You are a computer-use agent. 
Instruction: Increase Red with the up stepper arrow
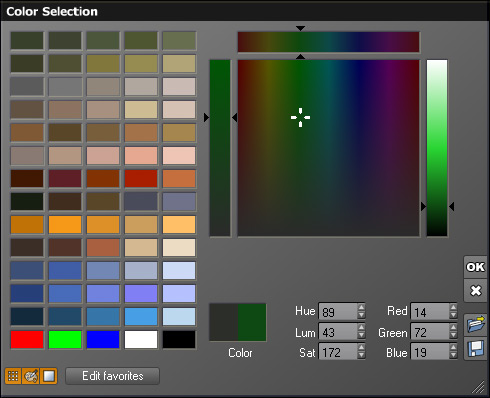(x=453, y=308)
